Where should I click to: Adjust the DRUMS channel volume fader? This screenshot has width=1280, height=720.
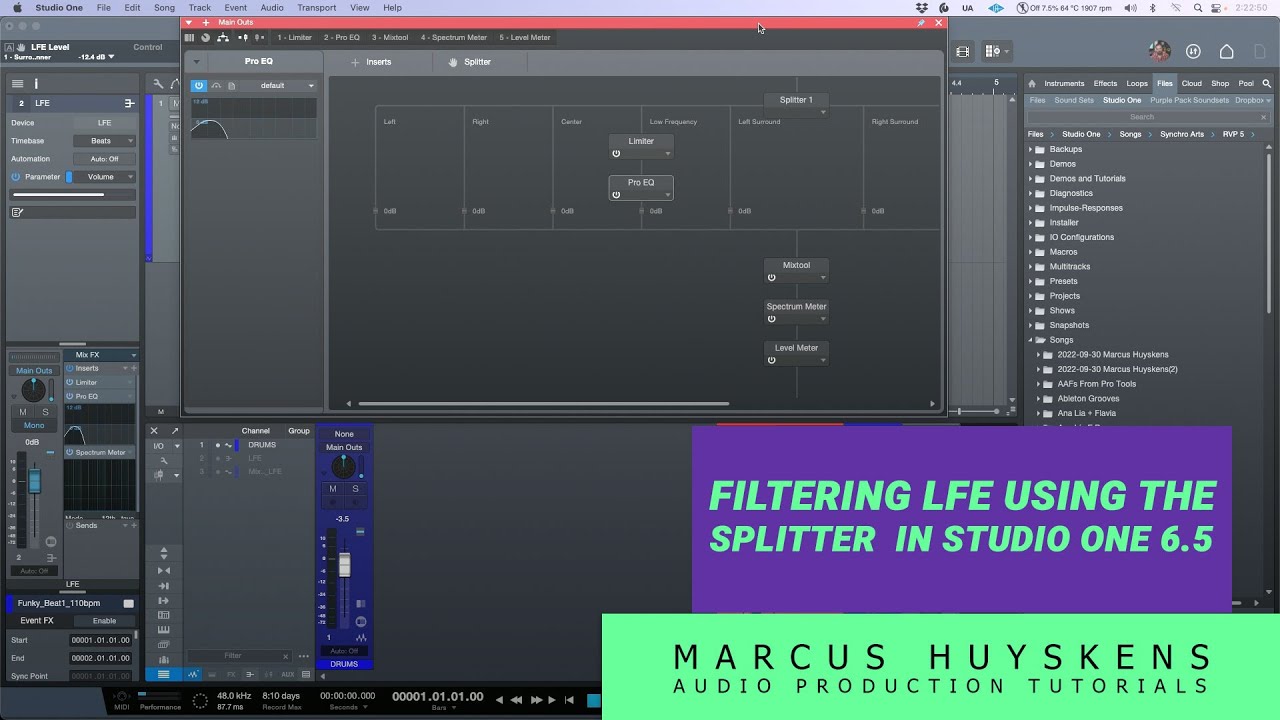click(344, 565)
